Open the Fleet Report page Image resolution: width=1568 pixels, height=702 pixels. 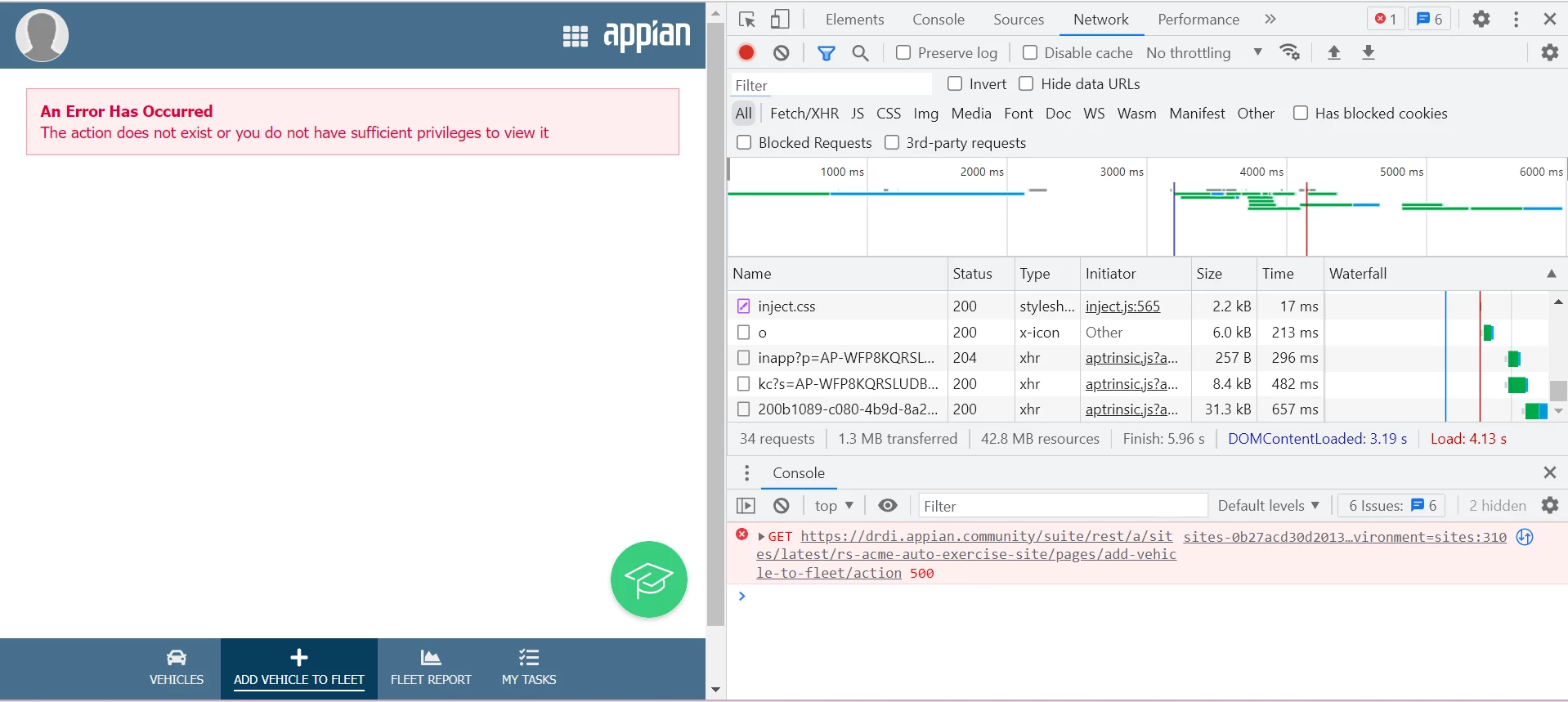coord(431,668)
